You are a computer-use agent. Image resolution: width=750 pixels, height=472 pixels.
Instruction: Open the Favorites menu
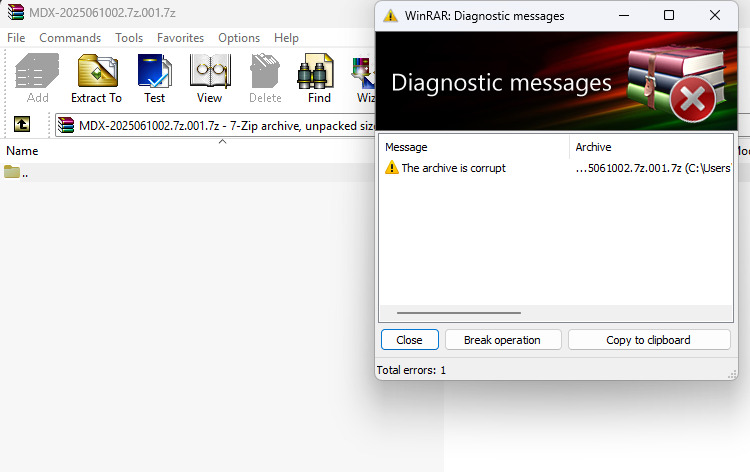pyautogui.click(x=180, y=38)
